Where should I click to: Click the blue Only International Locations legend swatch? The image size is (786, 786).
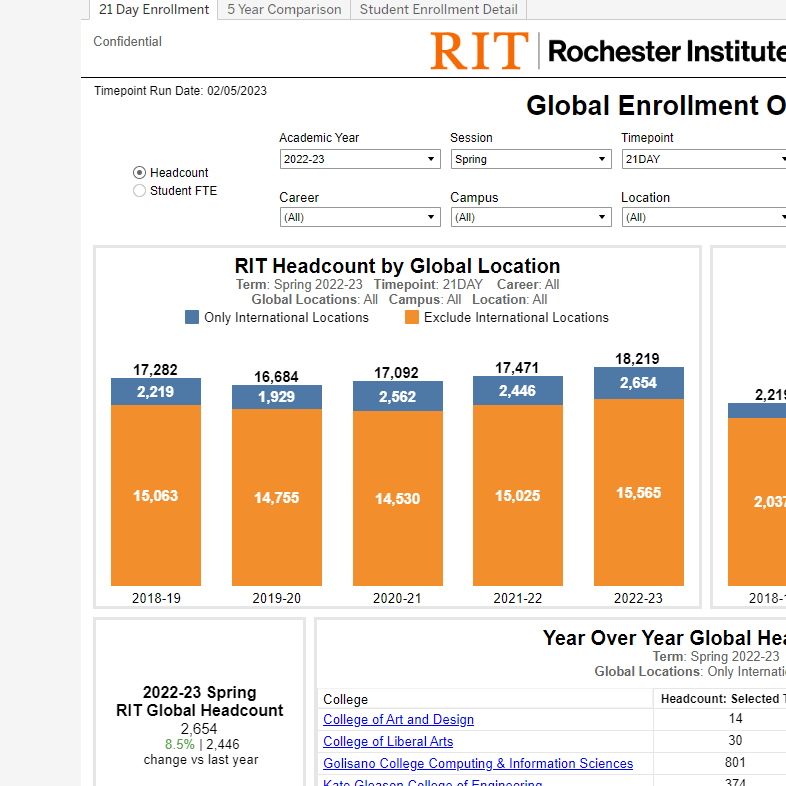192,317
